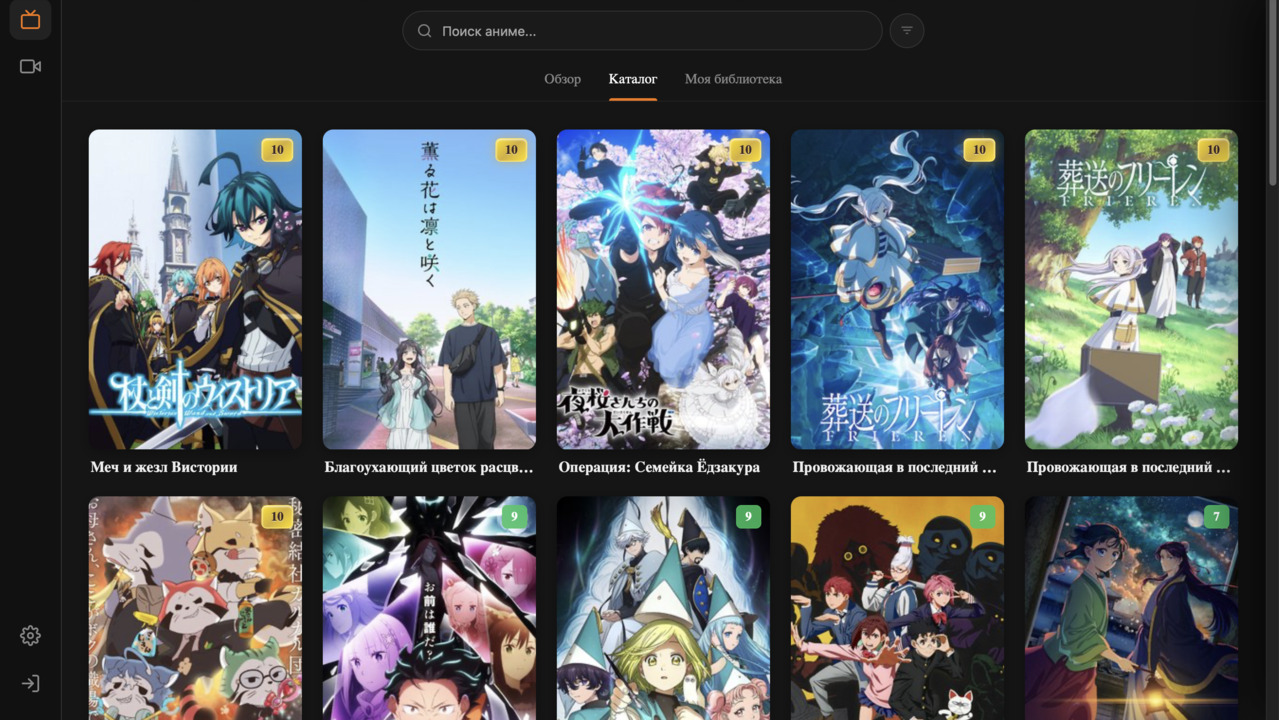The width and height of the screenshot is (1279, 720).
Task: Open the Меч и жезл Вистории poster
Action: pyautogui.click(x=195, y=289)
